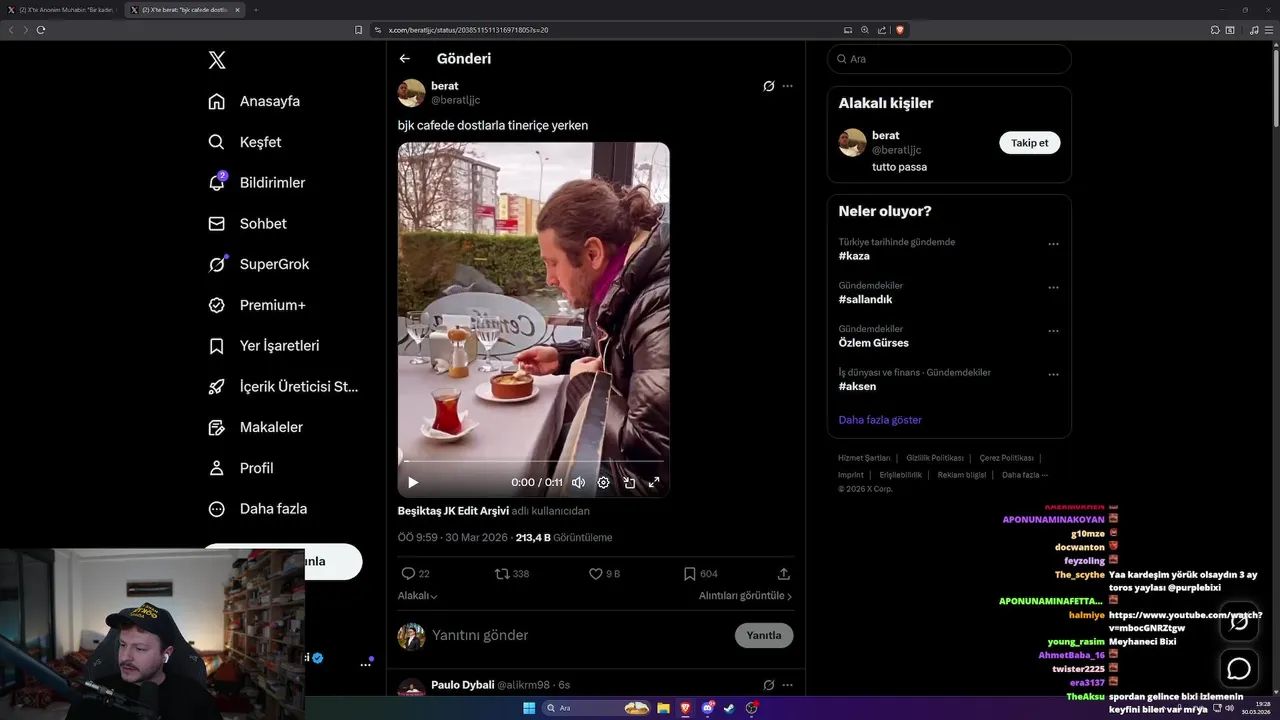Open three-dot menu on Paulo Dybali's reply
This screenshot has height=720, width=1280.
pyautogui.click(x=788, y=685)
